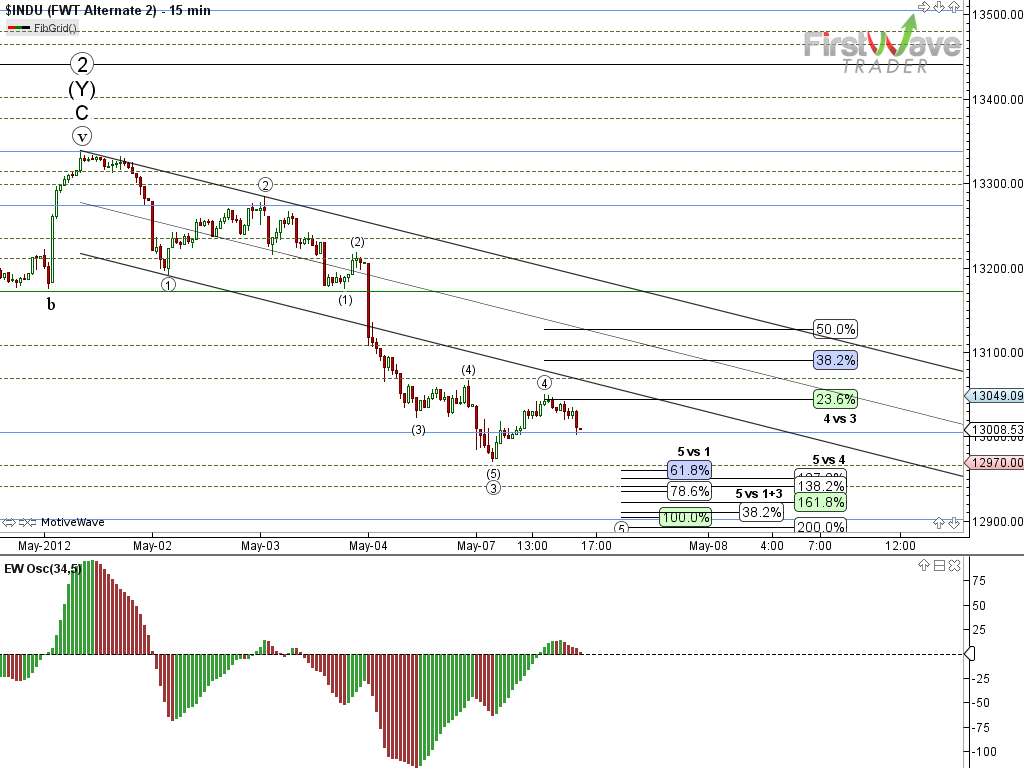Click up arrow icon above the time axis
Screen dimensions: 1024x768
pyautogui.click(x=939, y=522)
